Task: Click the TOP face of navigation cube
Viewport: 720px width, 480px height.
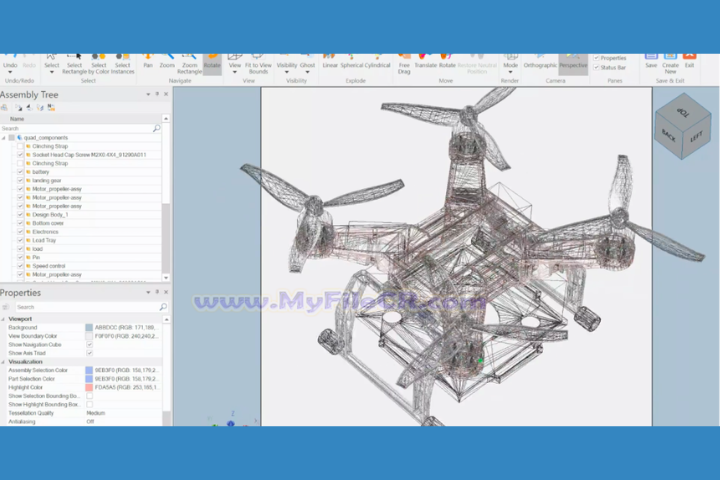Action: click(683, 112)
